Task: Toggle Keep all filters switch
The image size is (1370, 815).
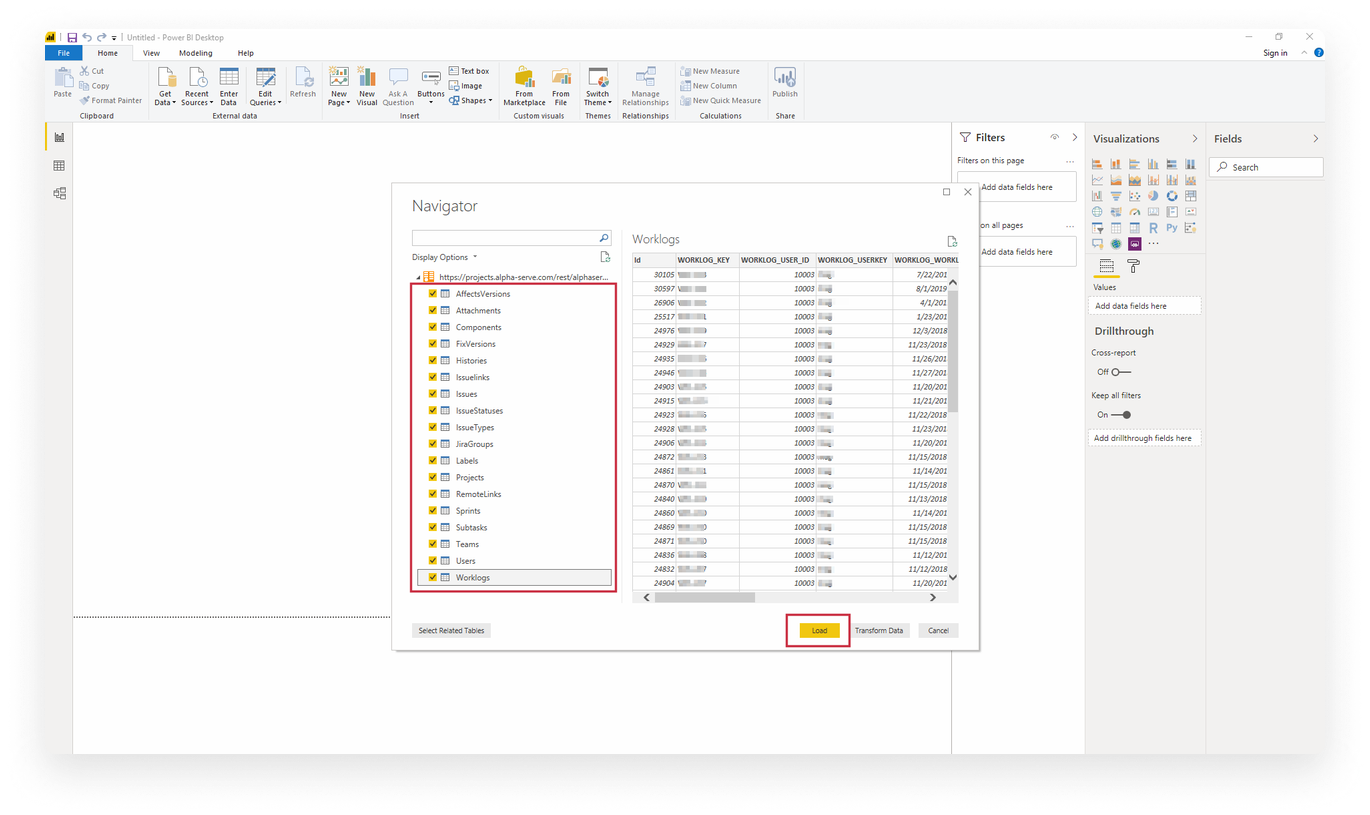Action: (1120, 415)
